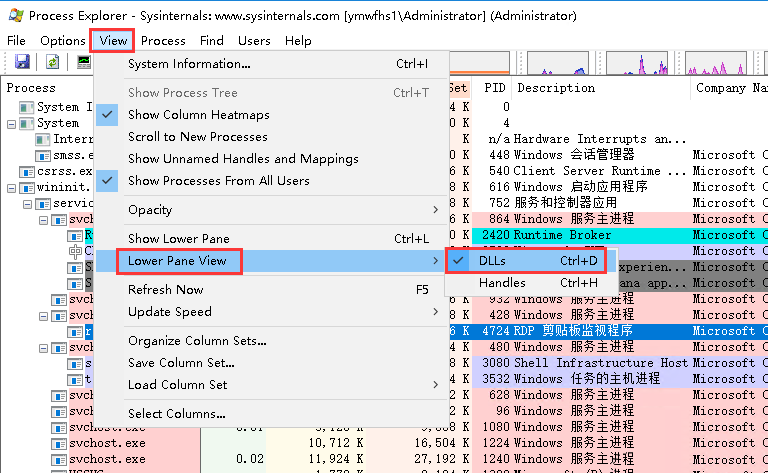Expand the Lower Pane View submenu
The image size is (768, 473).
[272, 261]
